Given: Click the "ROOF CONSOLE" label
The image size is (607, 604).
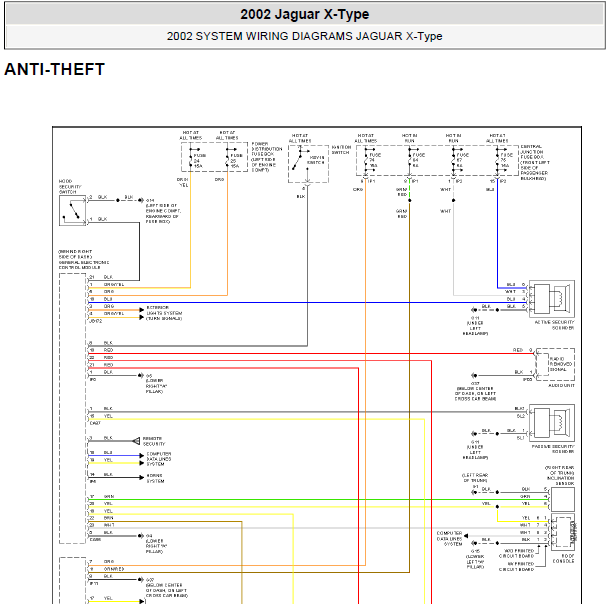Looking at the screenshot, I should click(563, 558).
